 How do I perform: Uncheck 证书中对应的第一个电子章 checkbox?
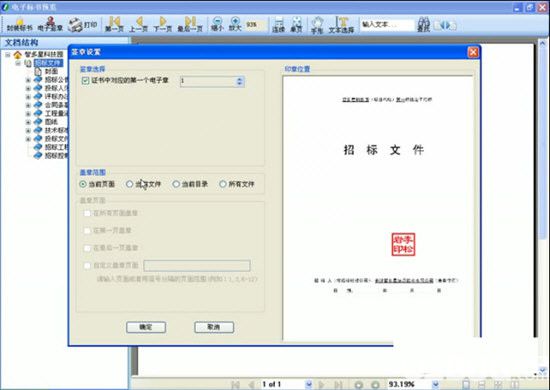point(85,81)
